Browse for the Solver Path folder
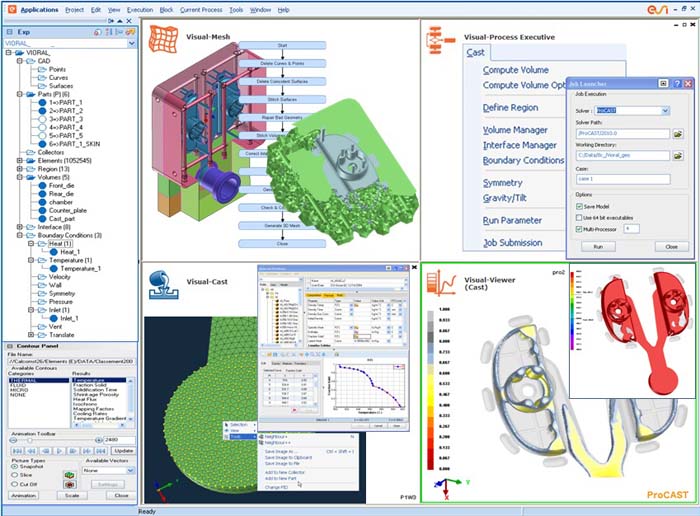This screenshot has height=516, width=700. 678,133
